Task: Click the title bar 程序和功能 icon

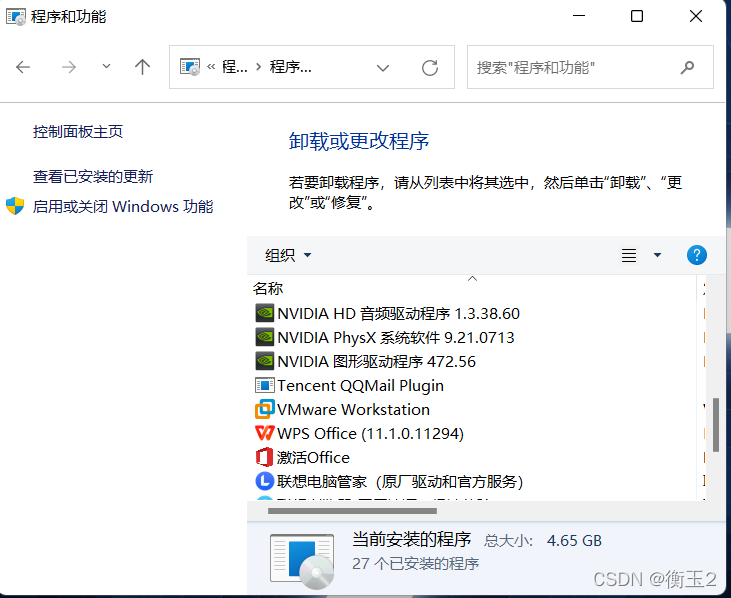Action: [x=16, y=17]
